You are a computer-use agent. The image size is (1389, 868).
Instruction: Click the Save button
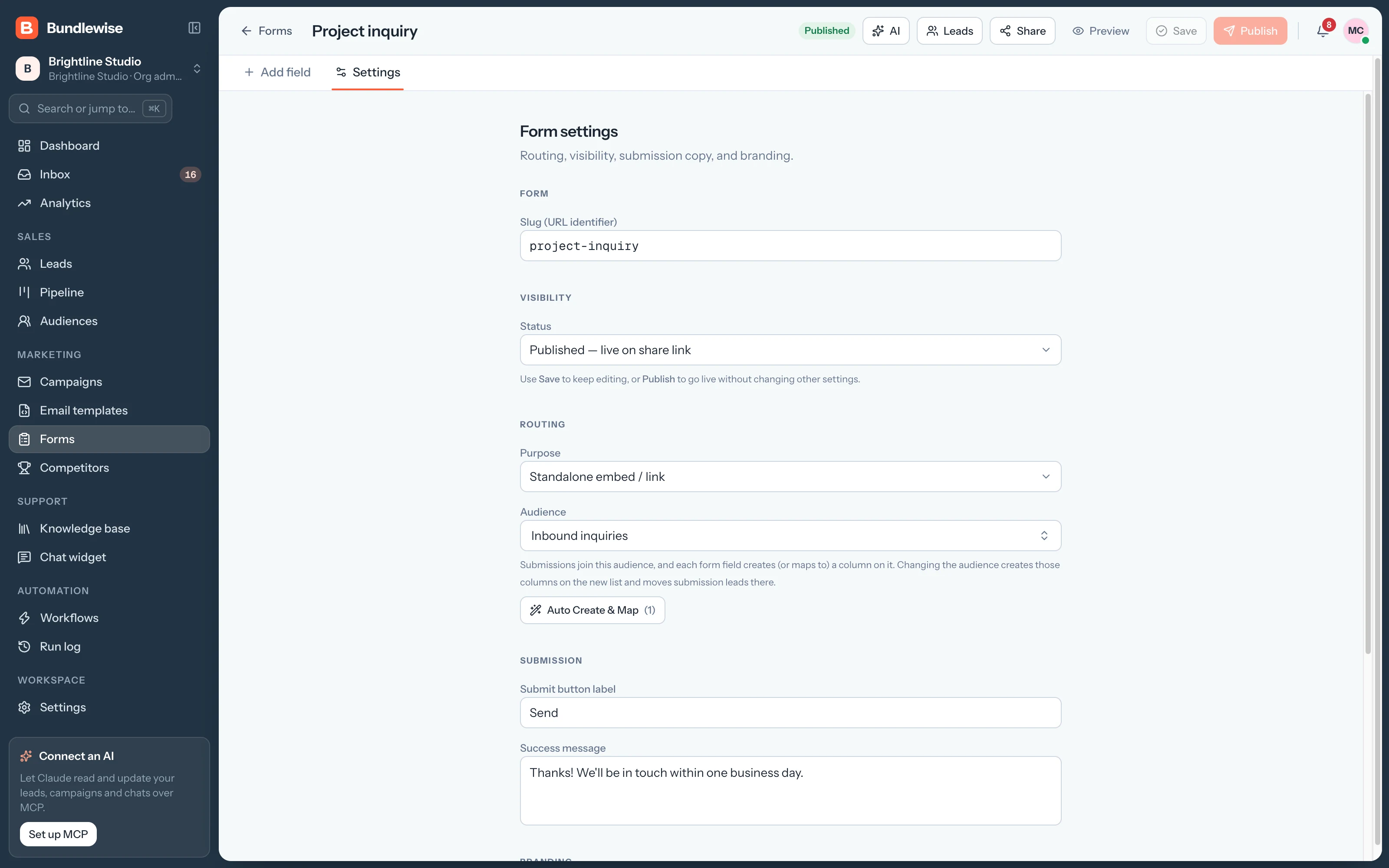tap(1176, 31)
